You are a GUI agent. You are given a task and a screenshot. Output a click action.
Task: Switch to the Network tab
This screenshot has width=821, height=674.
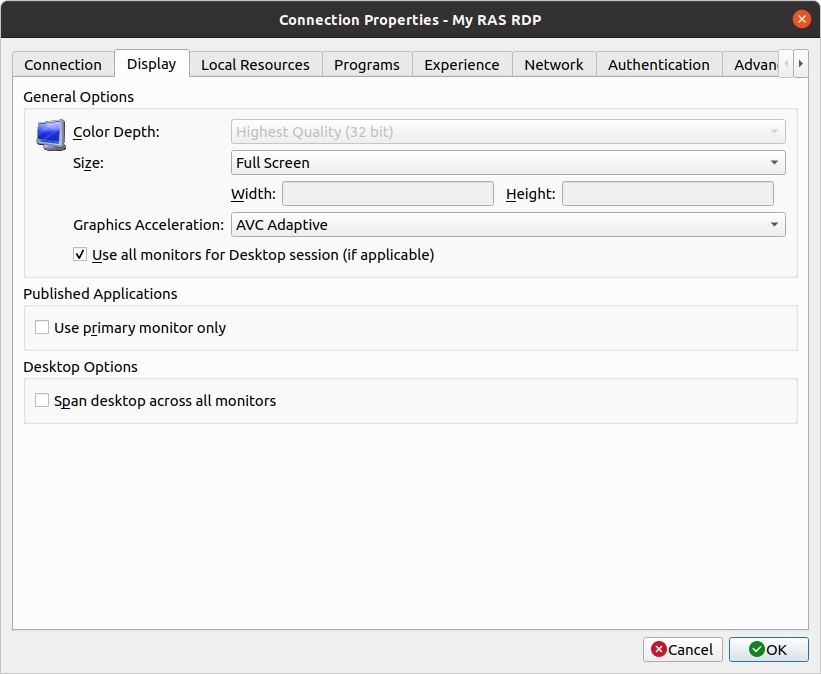(x=553, y=65)
